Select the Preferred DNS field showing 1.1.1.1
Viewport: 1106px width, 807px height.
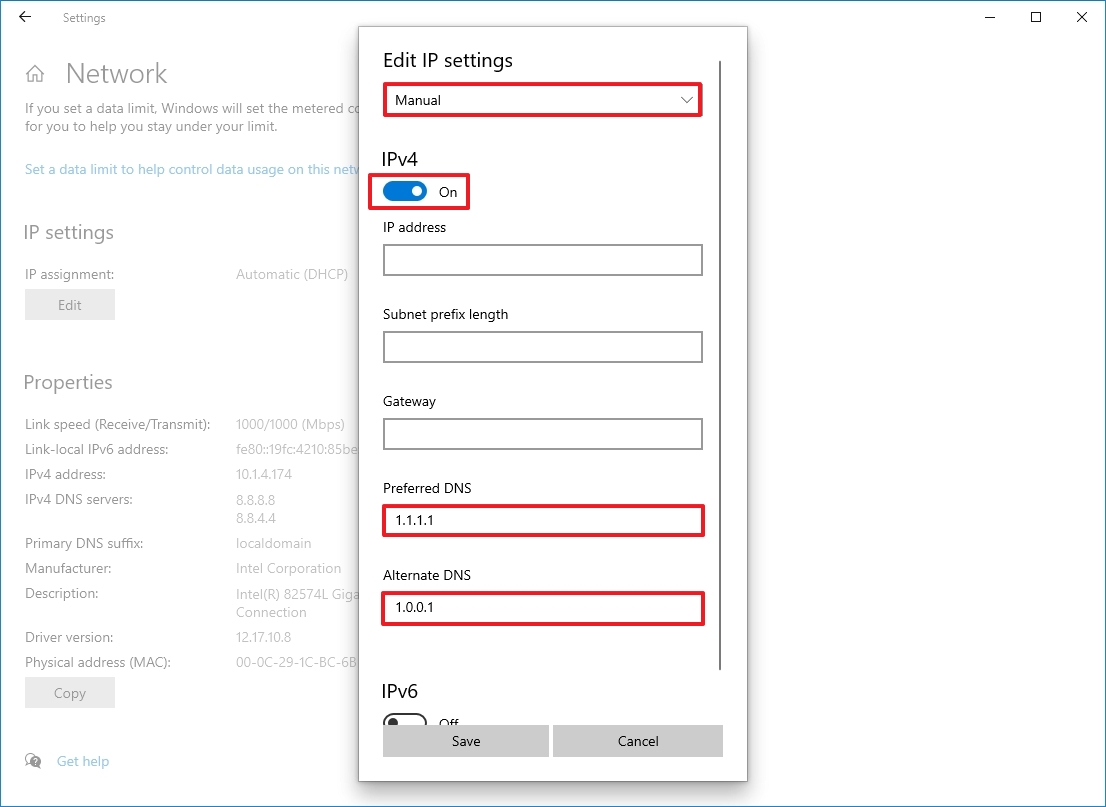(x=542, y=520)
